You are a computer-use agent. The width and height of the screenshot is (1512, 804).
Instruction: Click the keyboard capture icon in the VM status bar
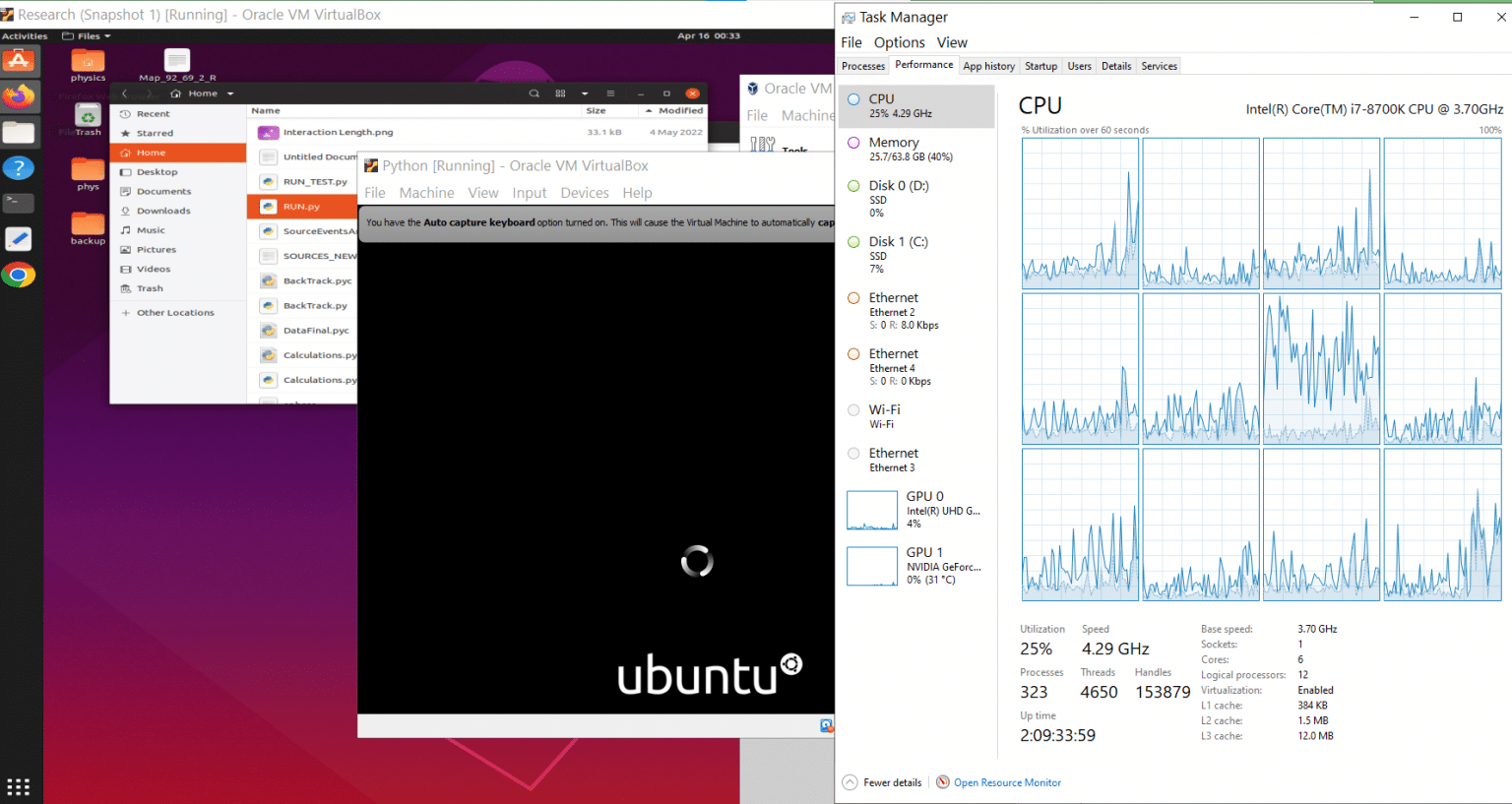click(826, 726)
